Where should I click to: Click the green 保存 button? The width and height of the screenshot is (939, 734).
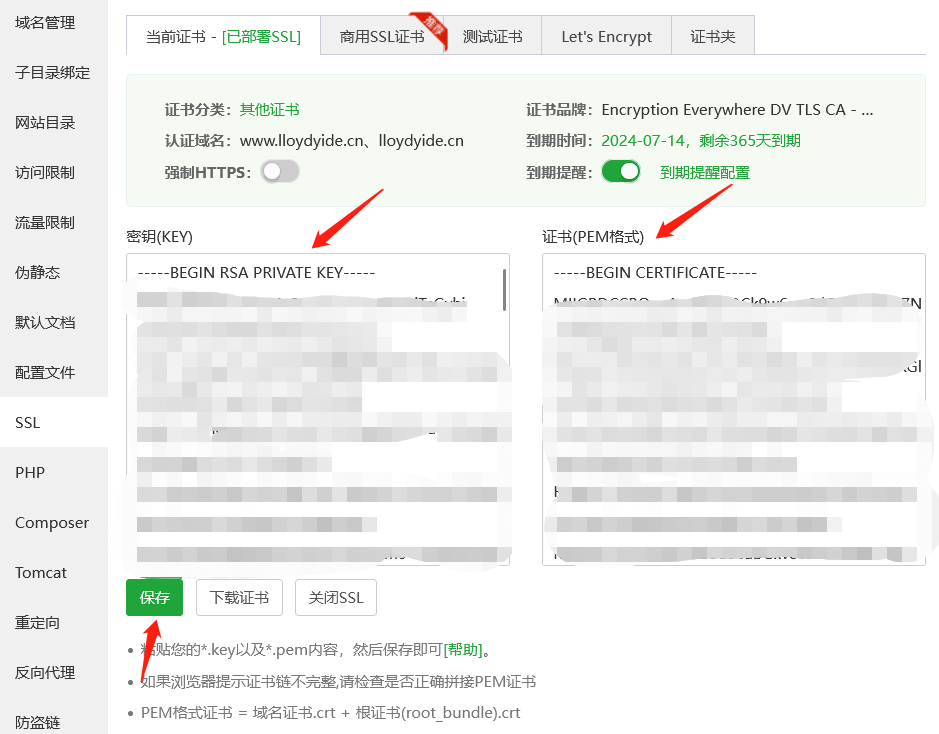(154, 598)
